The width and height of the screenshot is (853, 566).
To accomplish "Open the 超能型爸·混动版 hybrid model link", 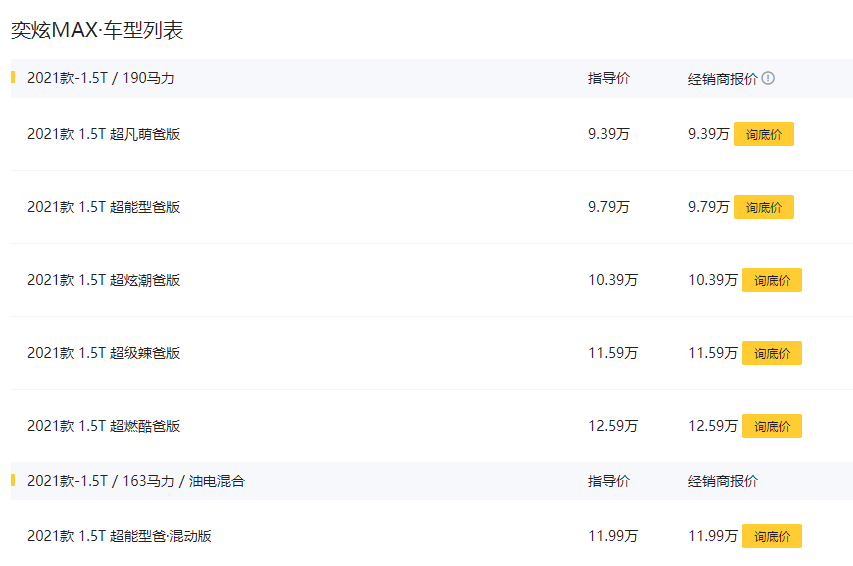I will coord(119,536).
